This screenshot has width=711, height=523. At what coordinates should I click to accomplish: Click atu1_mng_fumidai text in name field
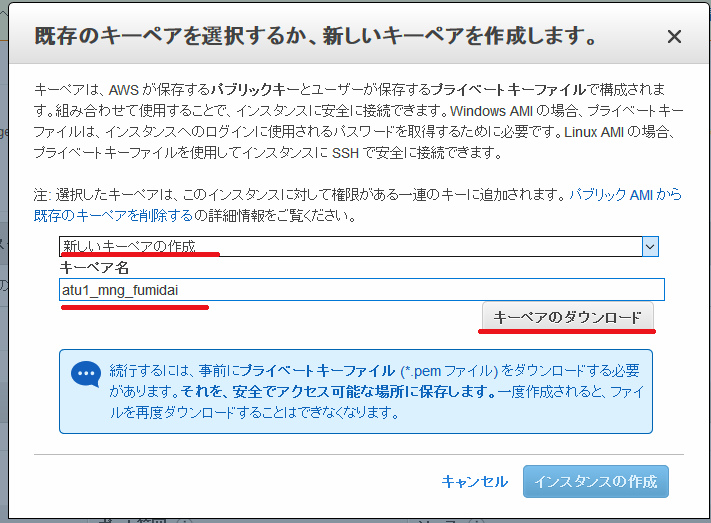coord(125,289)
